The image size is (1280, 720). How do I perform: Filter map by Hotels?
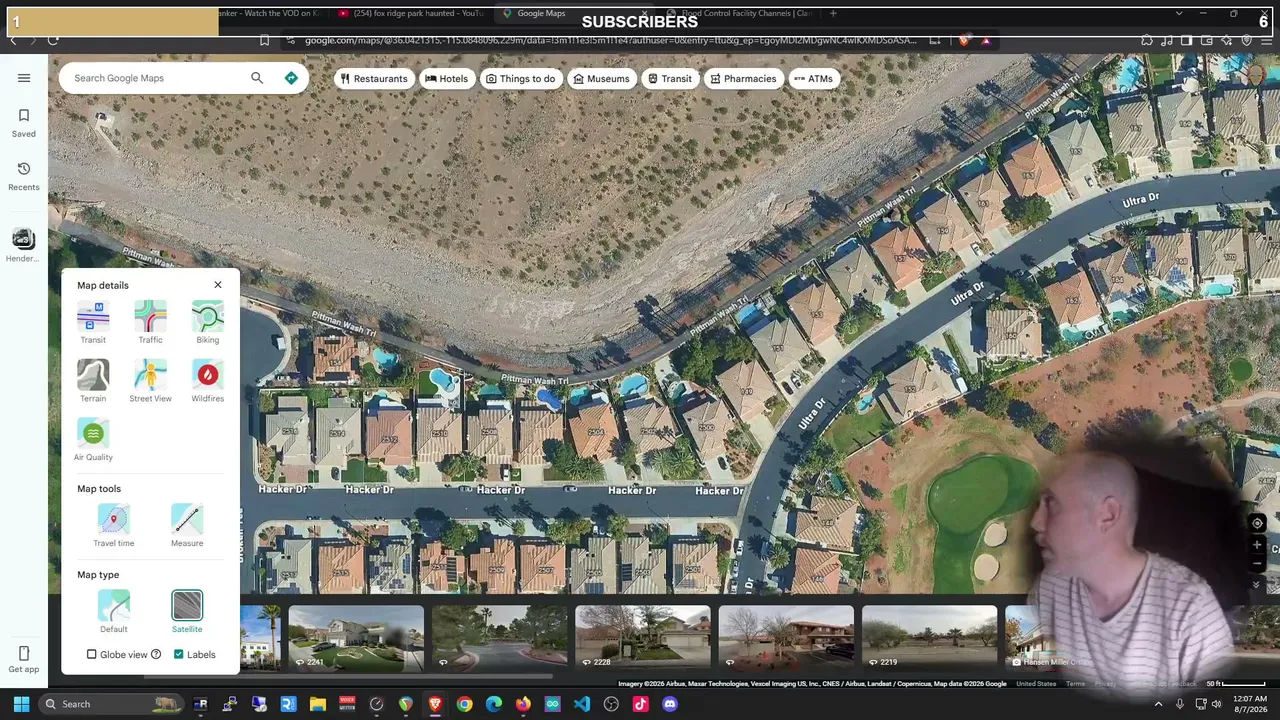pos(446,79)
